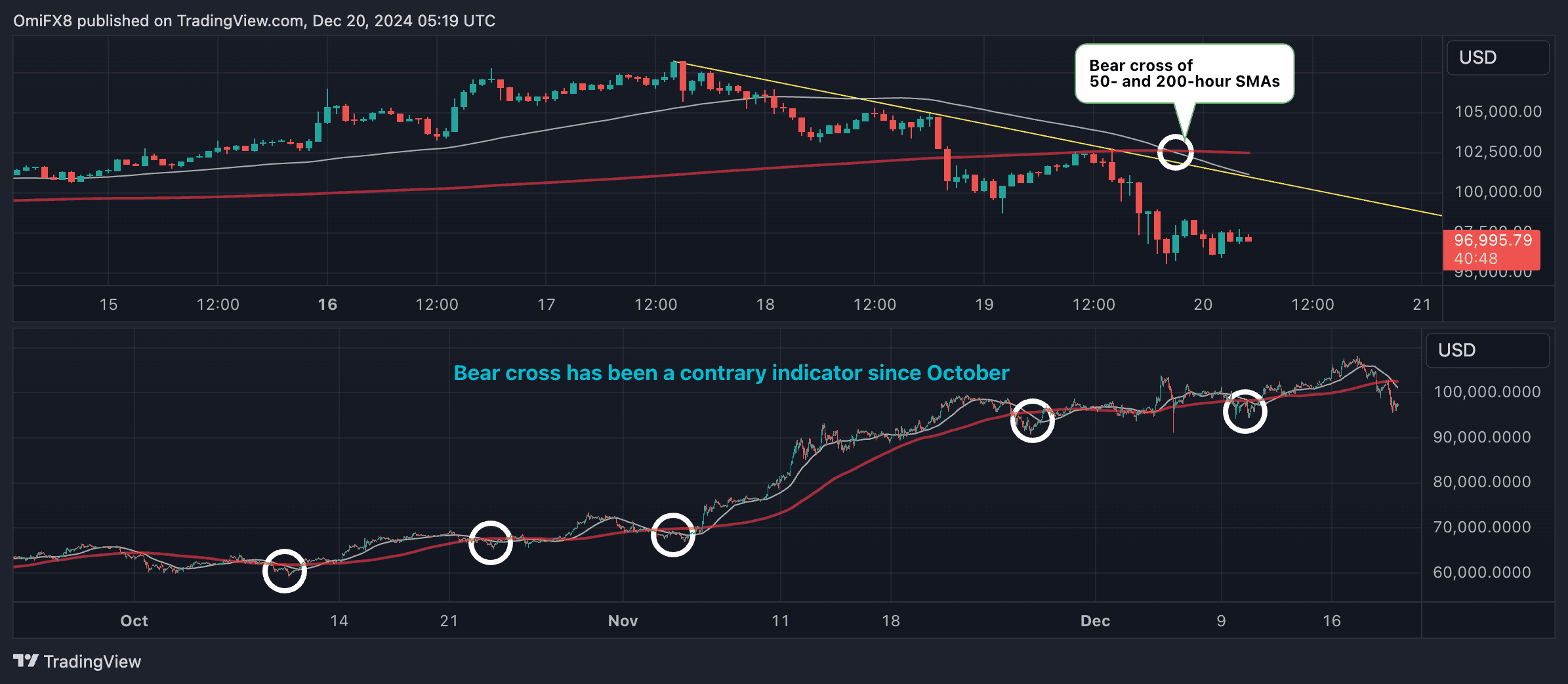This screenshot has width=1568, height=684.
Task: Click the date label 14 on lower time axis
Action: [x=339, y=621]
